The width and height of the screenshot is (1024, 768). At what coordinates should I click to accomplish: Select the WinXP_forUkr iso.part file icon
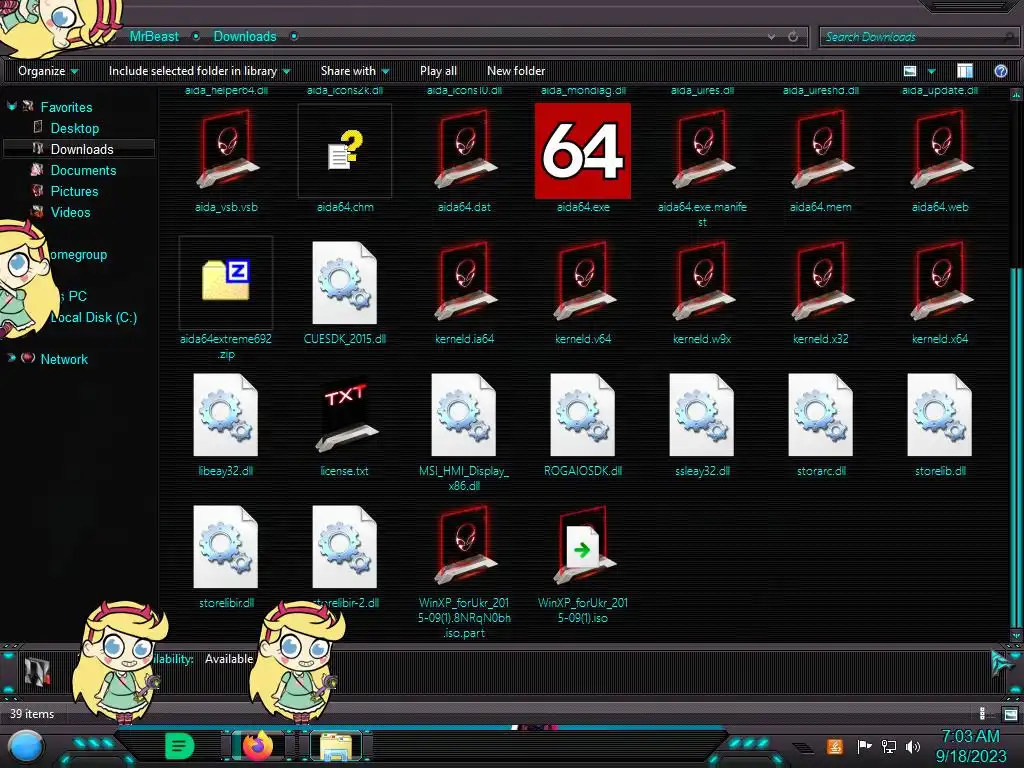click(464, 547)
